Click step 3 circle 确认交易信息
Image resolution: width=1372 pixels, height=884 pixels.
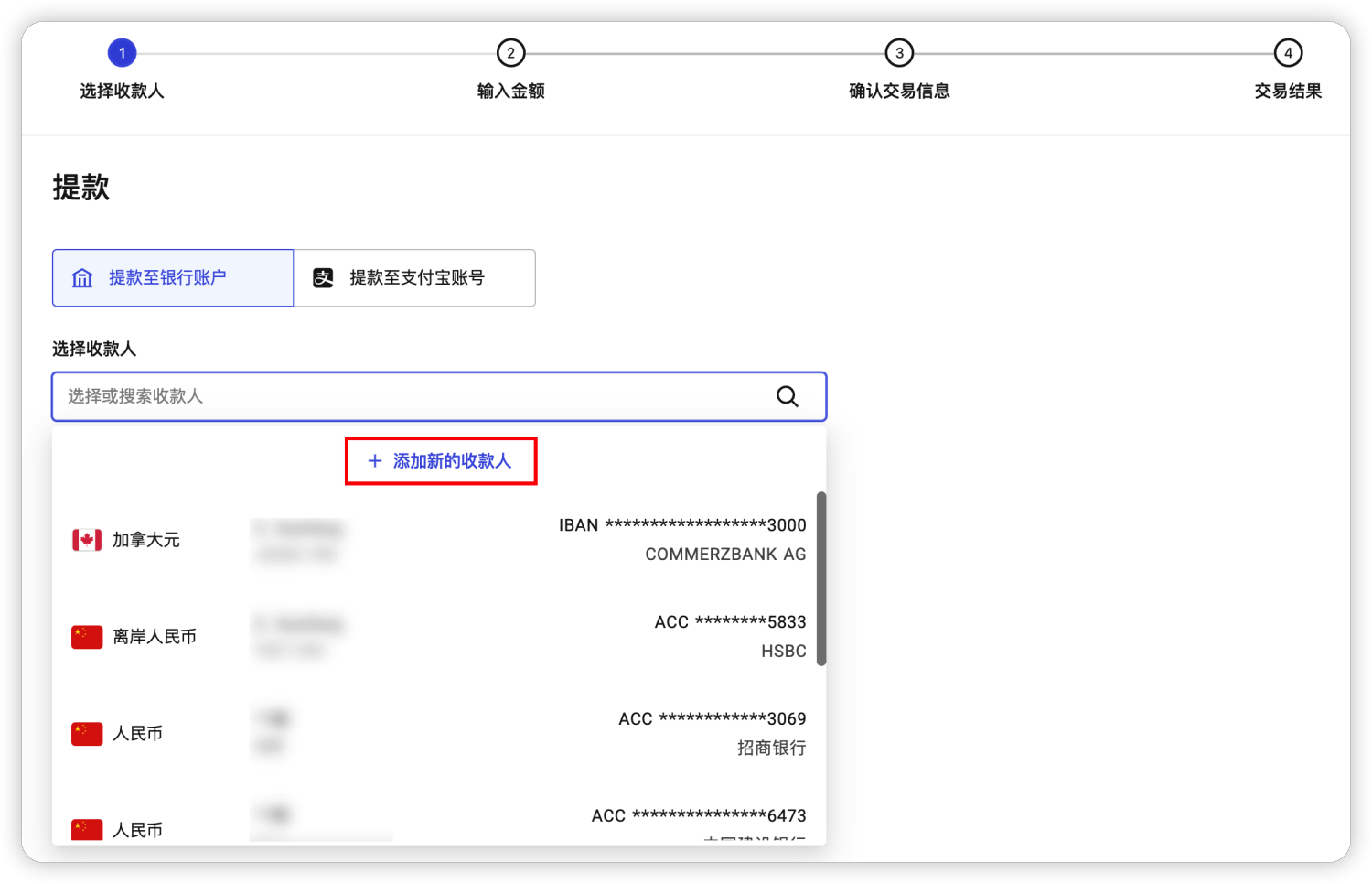click(899, 53)
